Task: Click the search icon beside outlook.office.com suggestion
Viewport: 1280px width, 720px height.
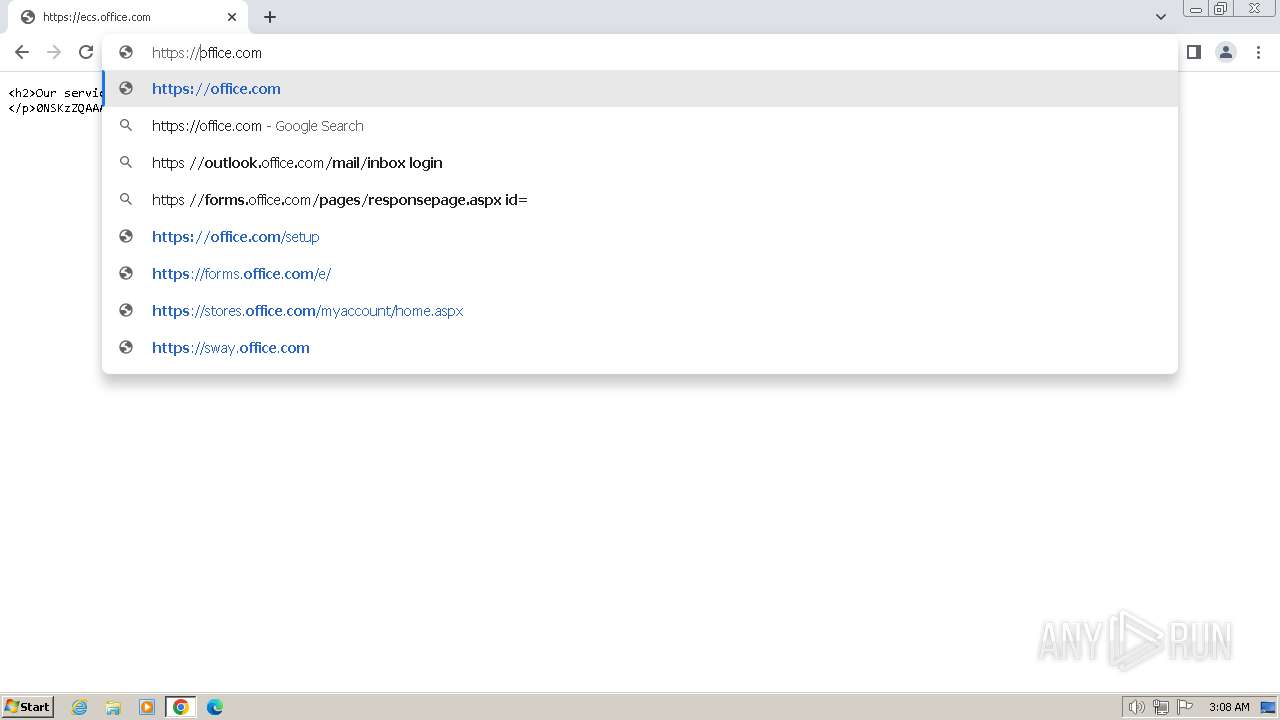Action: (x=126, y=162)
